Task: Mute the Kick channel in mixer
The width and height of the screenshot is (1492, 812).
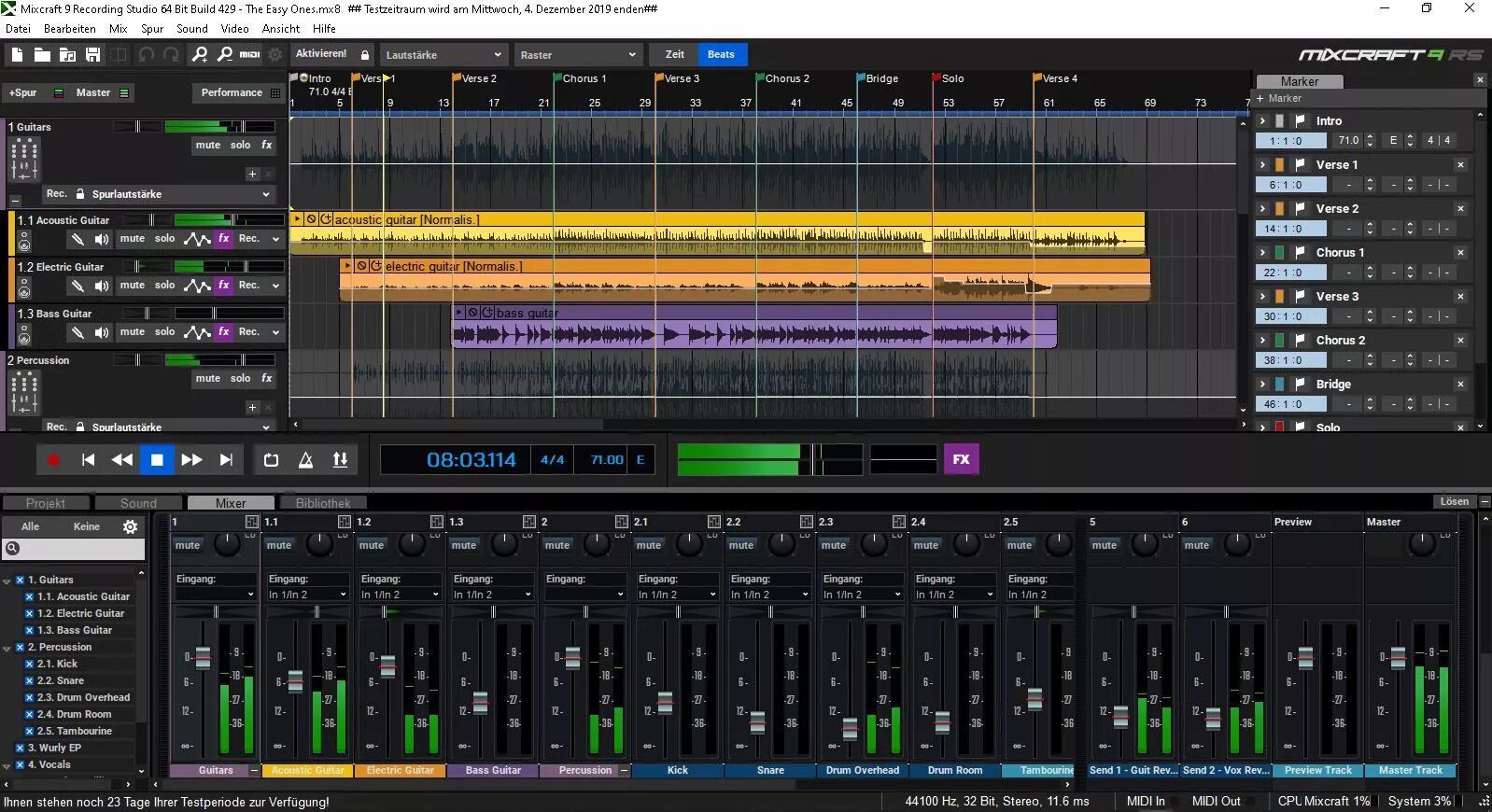Action: coord(649,545)
